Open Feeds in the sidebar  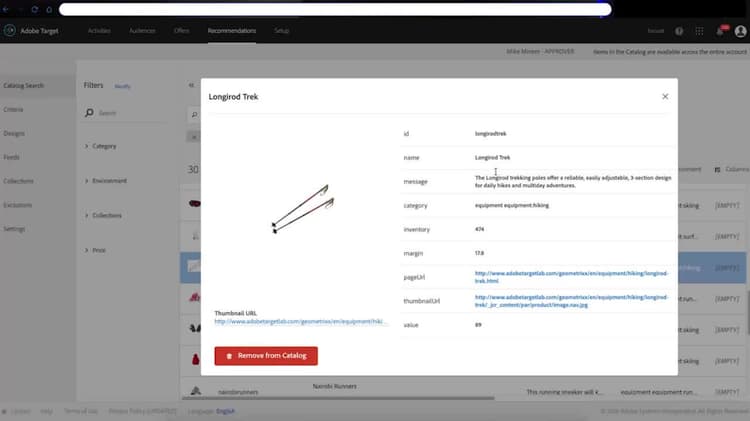pyautogui.click(x=11, y=157)
